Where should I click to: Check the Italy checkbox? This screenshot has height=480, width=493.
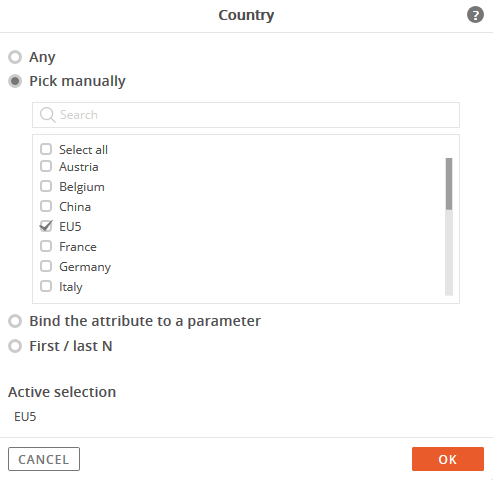click(x=46, y=286)
